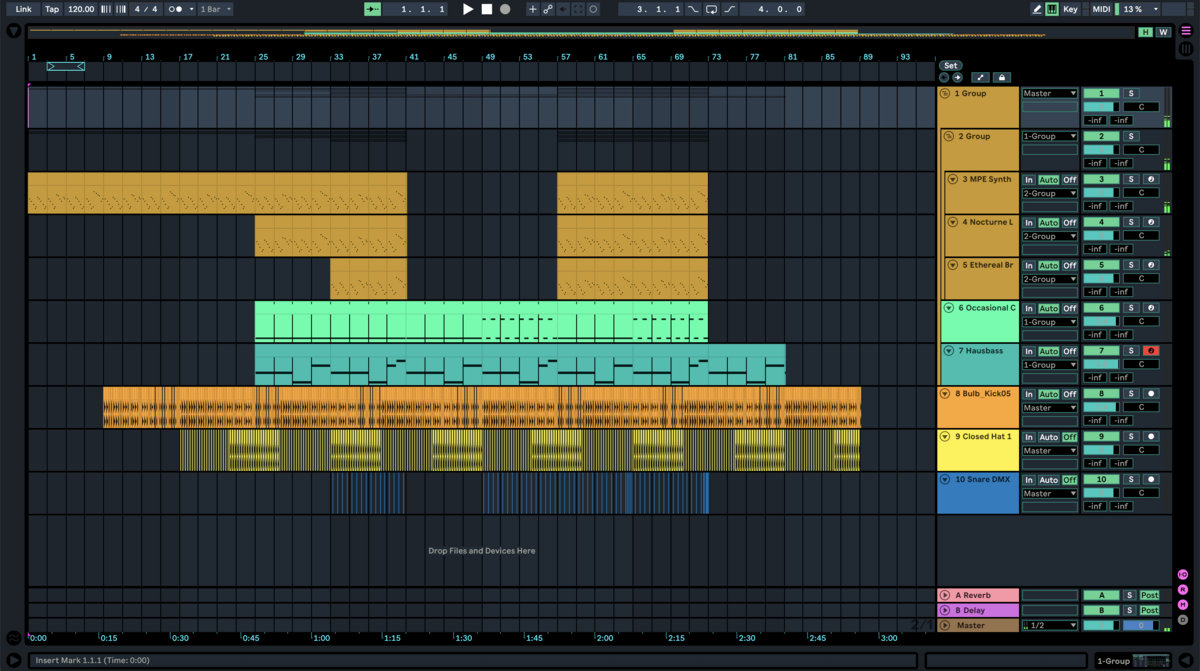Open the 1 Bar quantization dropdown
Viewport: 1200px width, 671px height.
tap(215, 9)
